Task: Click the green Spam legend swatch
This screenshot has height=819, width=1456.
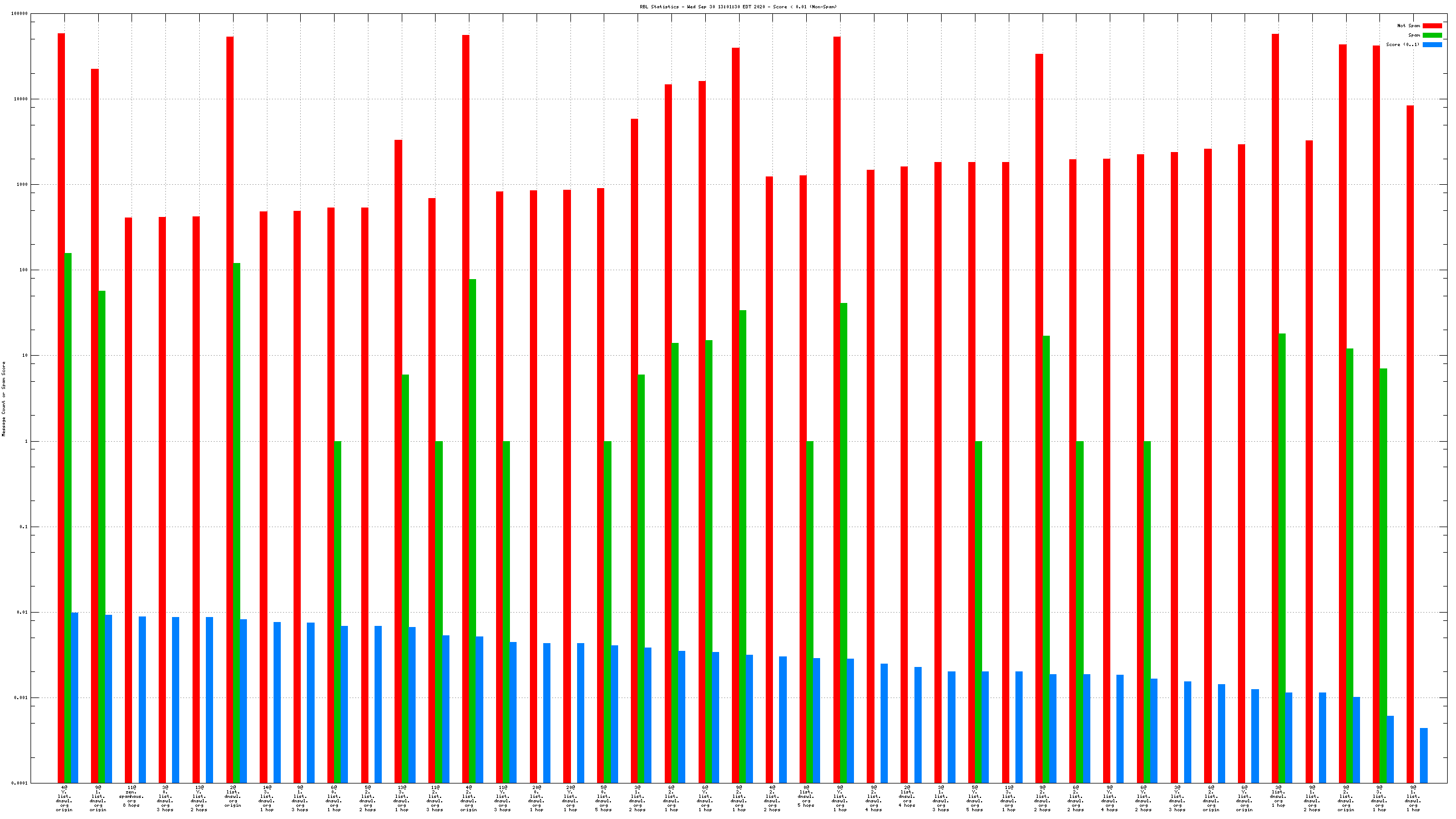Action: (1432, 35)
